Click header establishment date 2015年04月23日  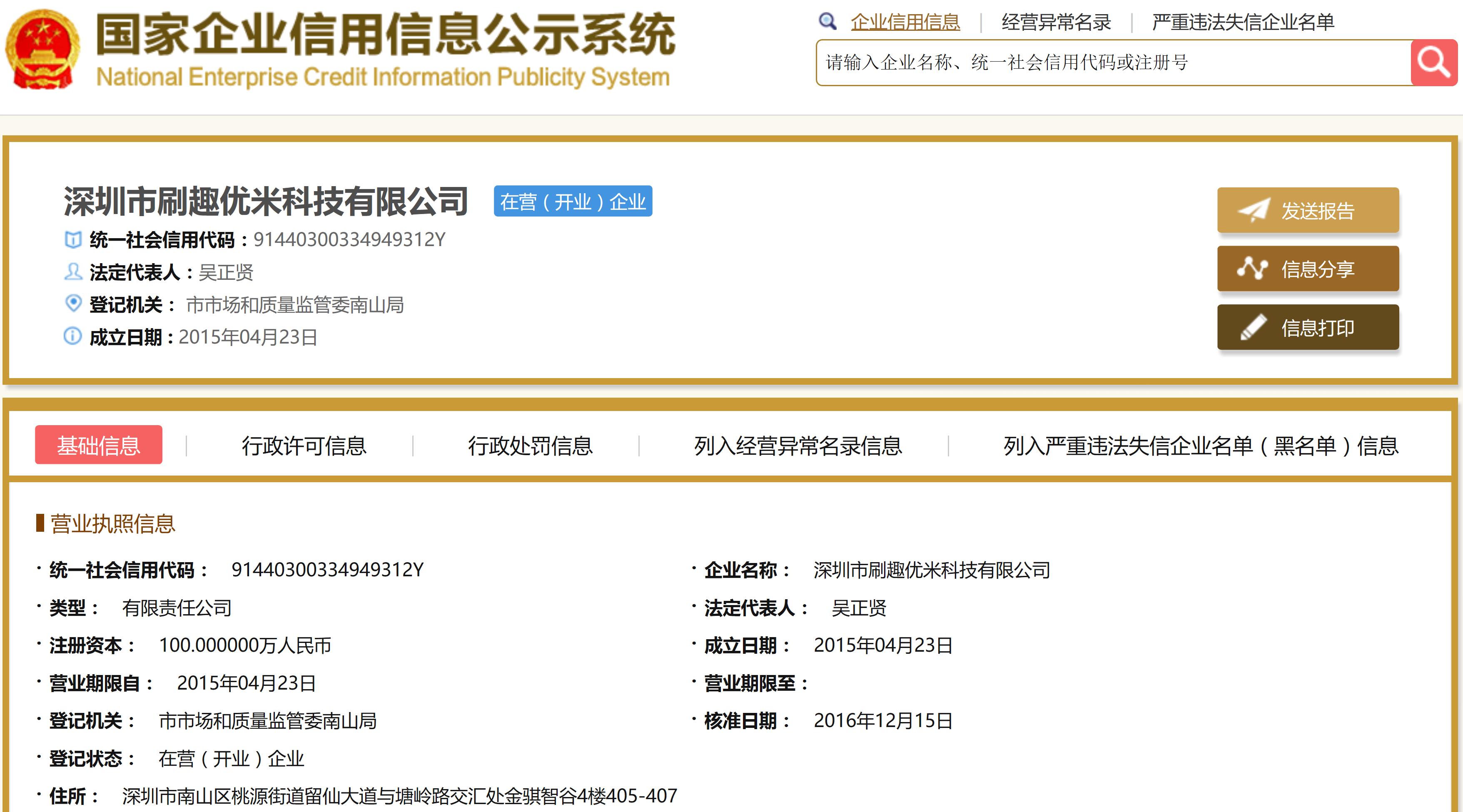pyautogui.click(x=248, y=337)
